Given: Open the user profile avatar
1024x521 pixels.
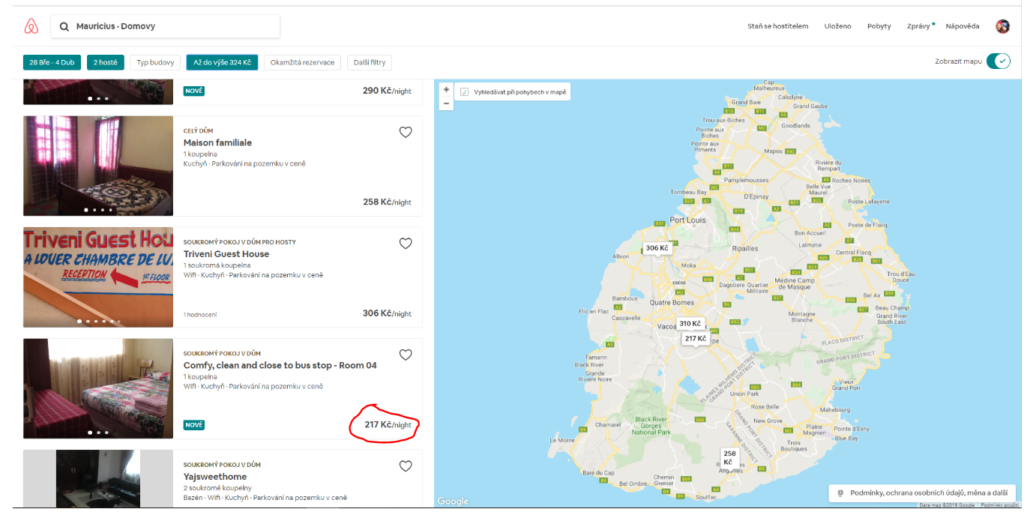Looking at the screenshot, I should [1002, 26].
